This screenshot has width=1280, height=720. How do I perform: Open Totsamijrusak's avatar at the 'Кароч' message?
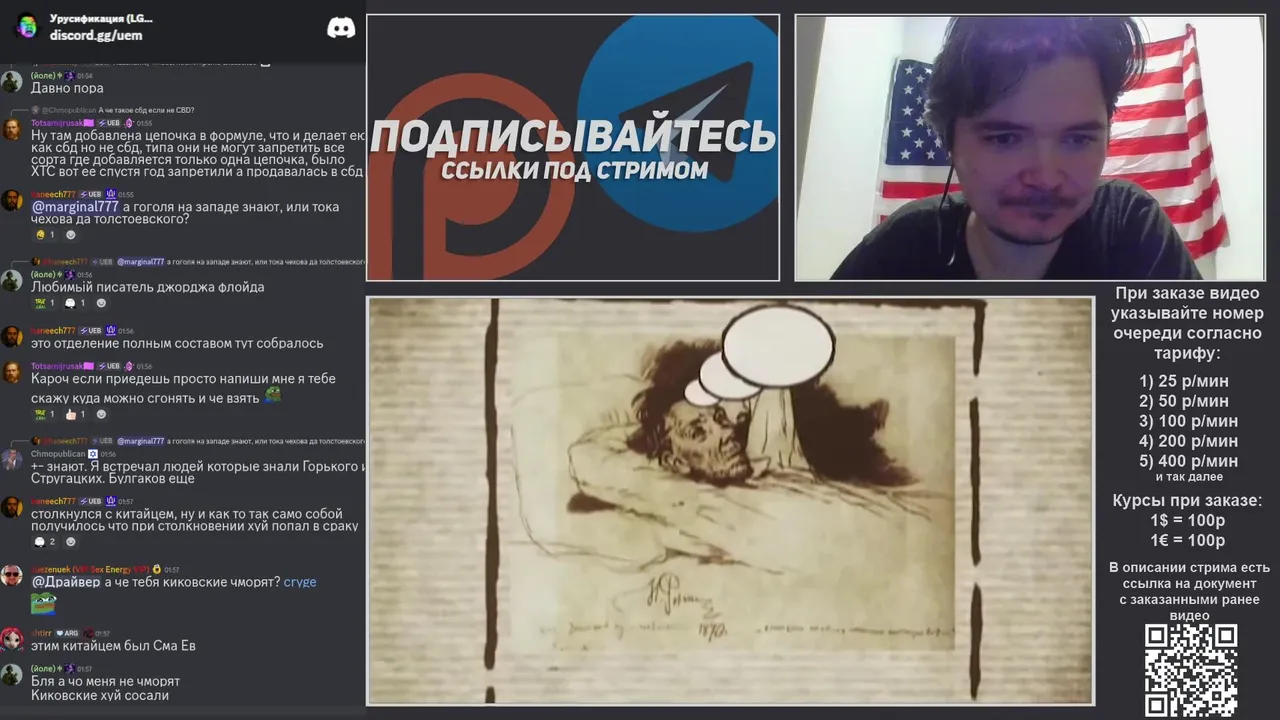pyautogui.click(x=12, y=373)
